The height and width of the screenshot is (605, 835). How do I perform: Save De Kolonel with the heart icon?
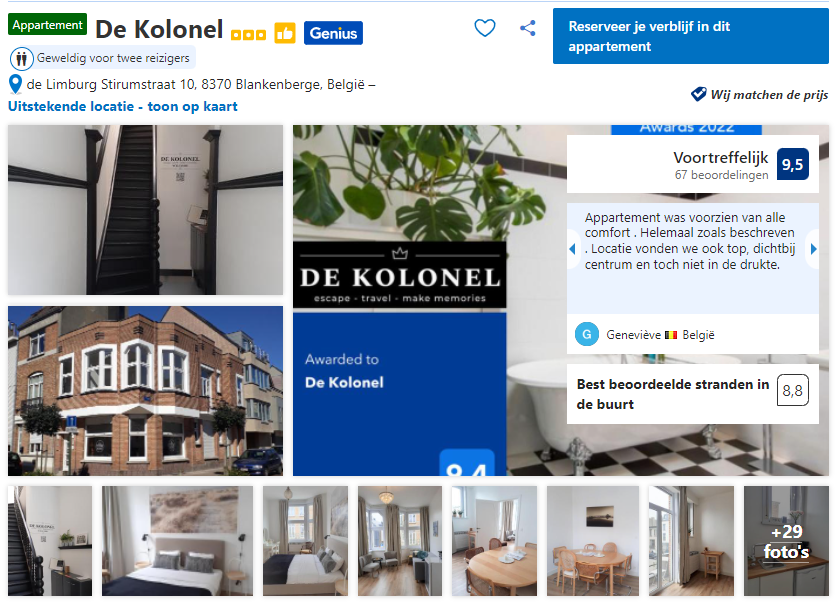tap(485, 28)
